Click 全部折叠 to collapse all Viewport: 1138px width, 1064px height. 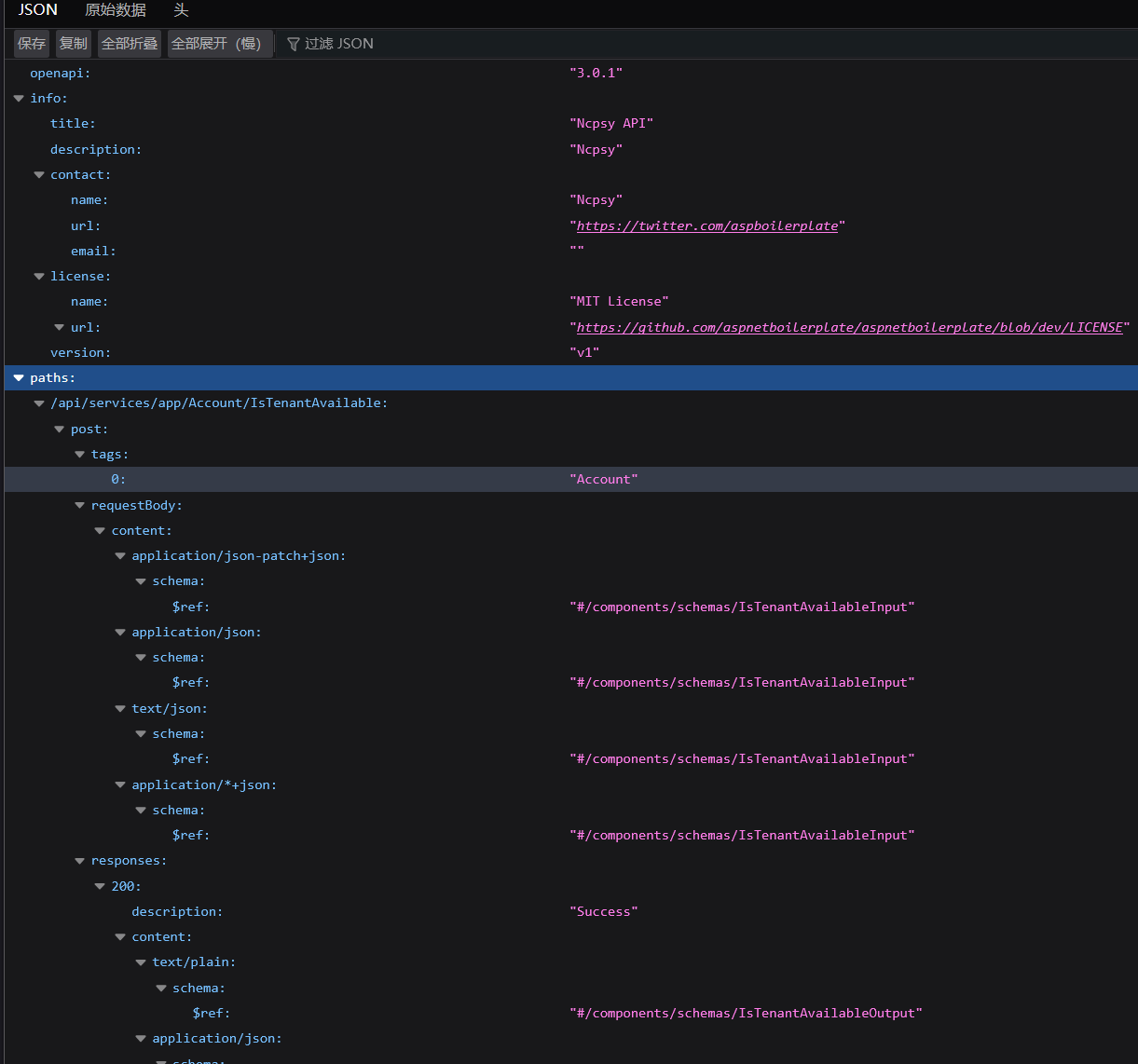(x=130, y=44)
